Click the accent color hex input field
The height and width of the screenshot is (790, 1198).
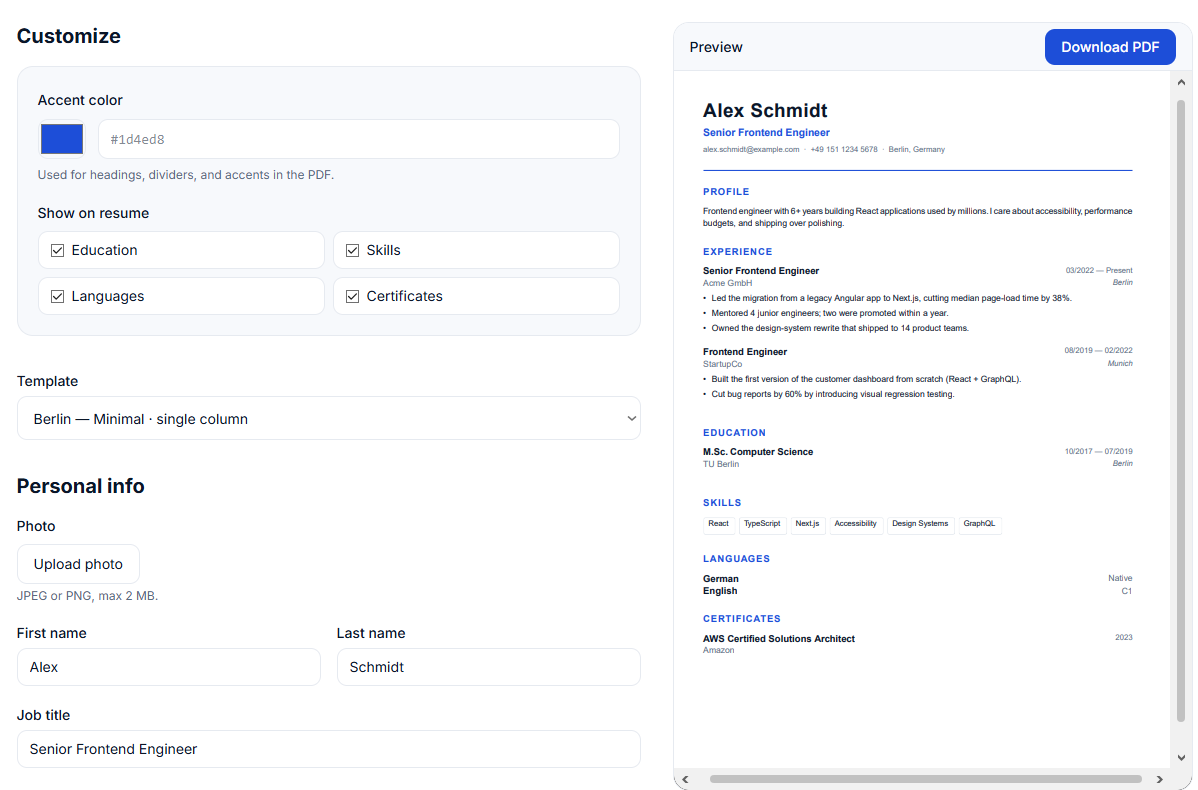pos(358,139)
